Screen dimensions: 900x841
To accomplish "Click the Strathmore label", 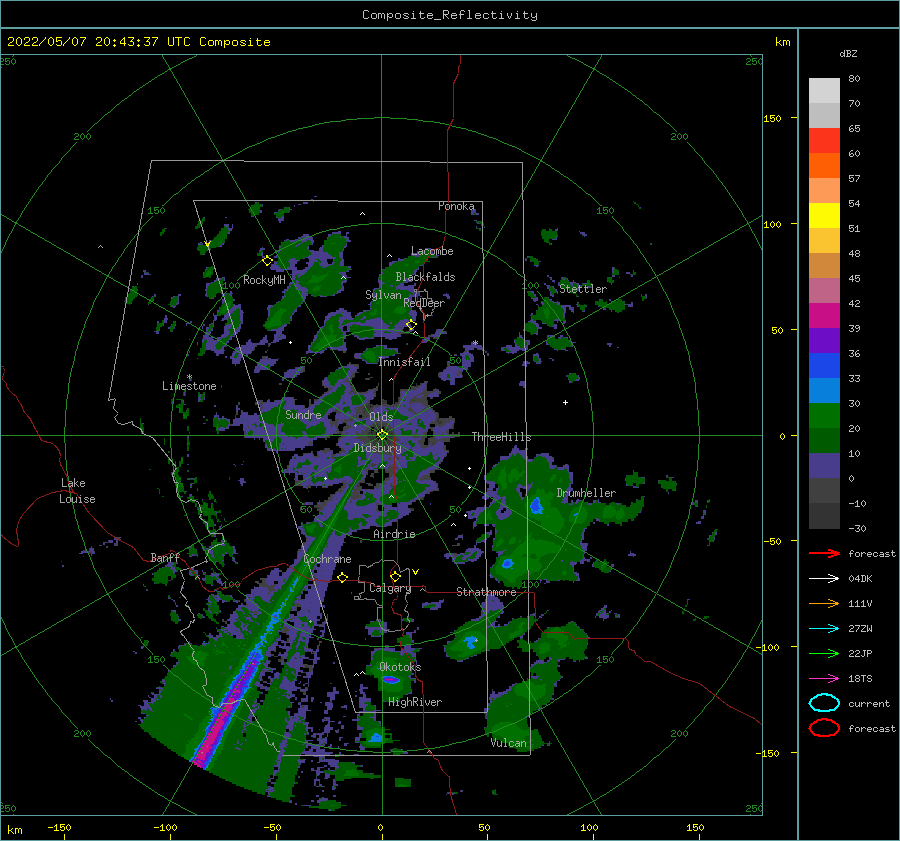I will click(x=486, y=592).
